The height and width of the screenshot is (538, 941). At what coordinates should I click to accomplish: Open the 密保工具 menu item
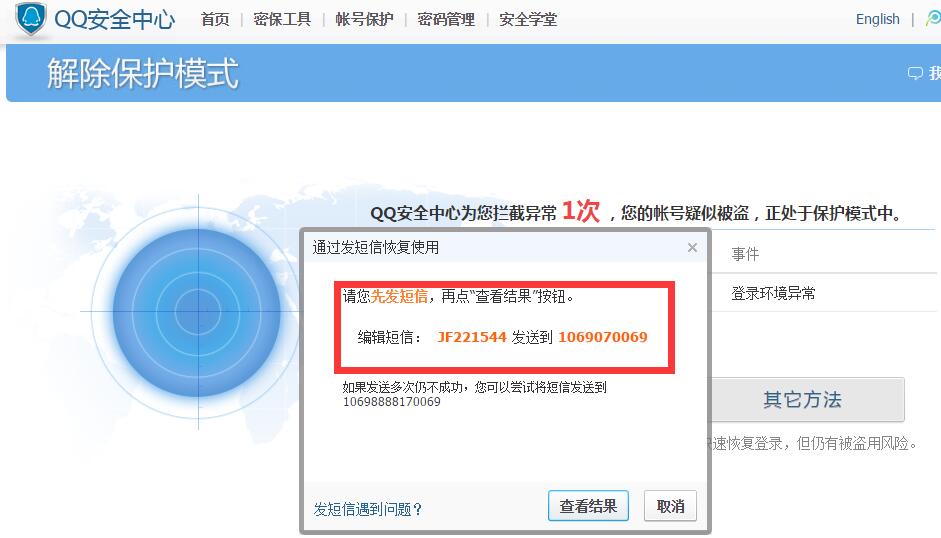[282, 20]
